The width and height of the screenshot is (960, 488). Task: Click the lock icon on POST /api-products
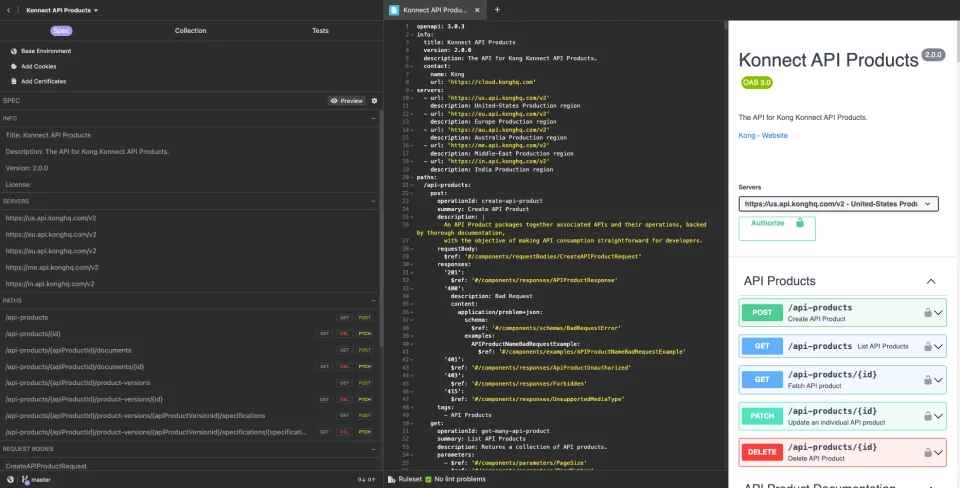click(928, 313)
